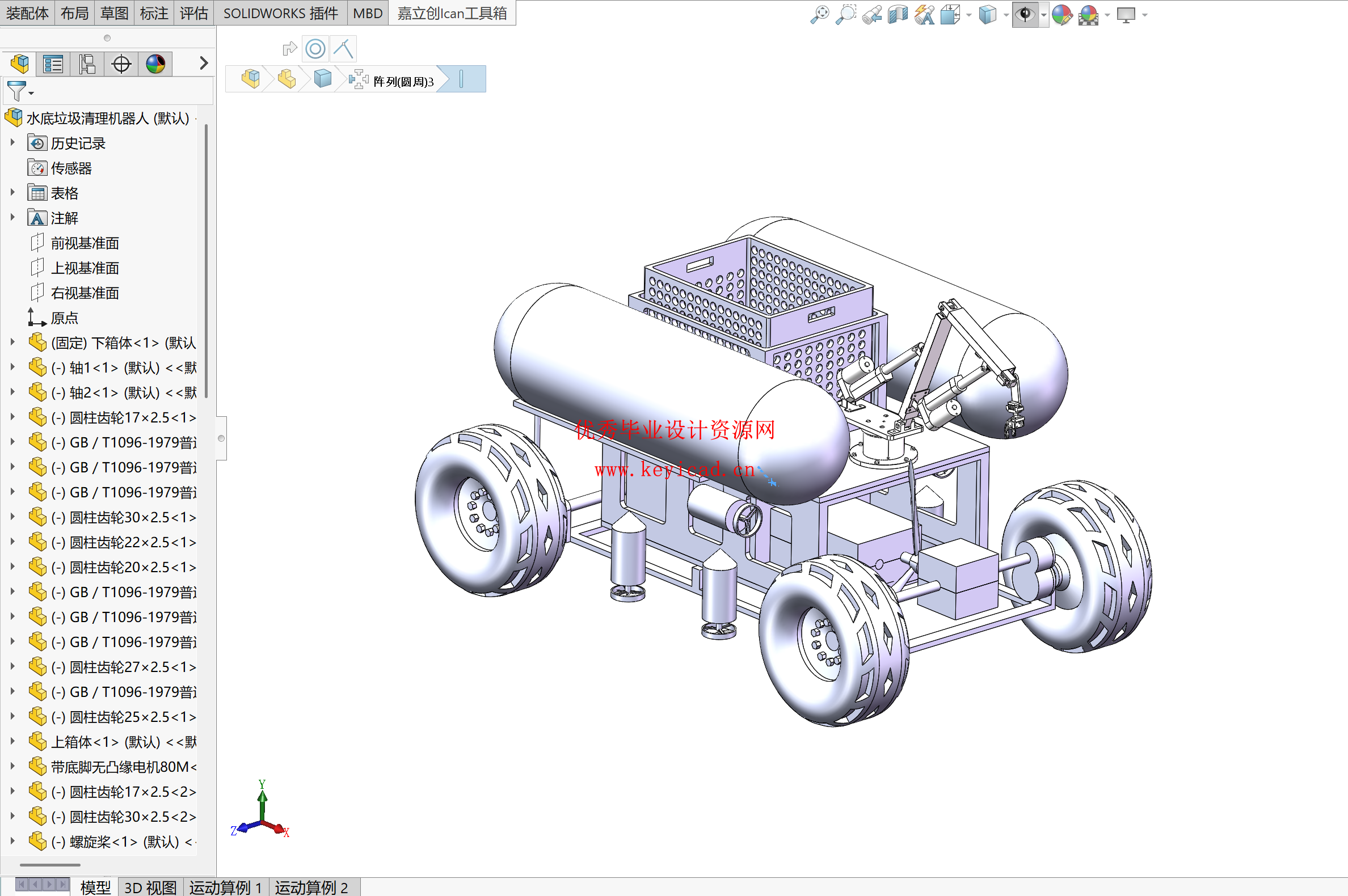Open the View Settings dropdown arrow

(1144, 15)
